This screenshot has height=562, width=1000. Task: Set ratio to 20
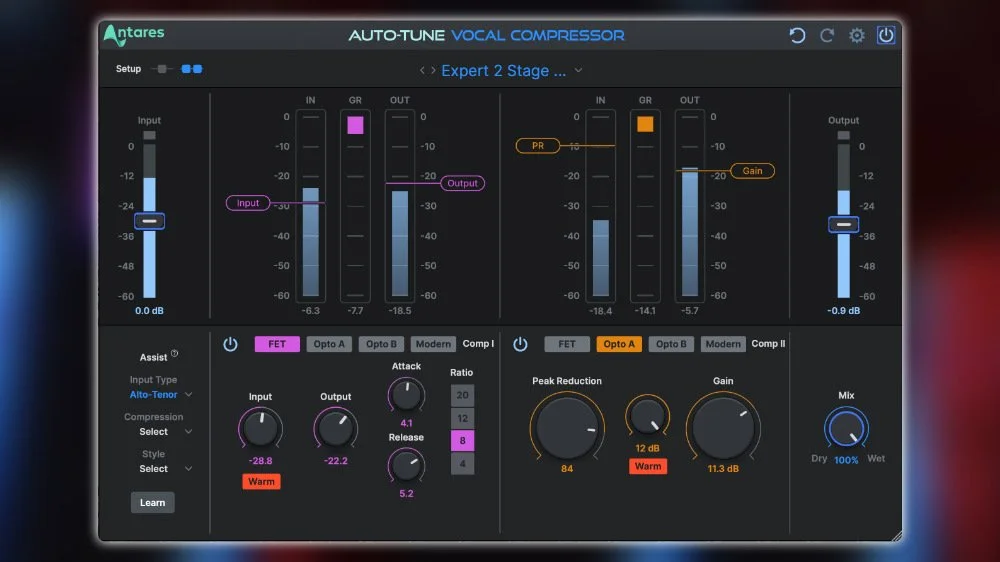coord(462,396)
